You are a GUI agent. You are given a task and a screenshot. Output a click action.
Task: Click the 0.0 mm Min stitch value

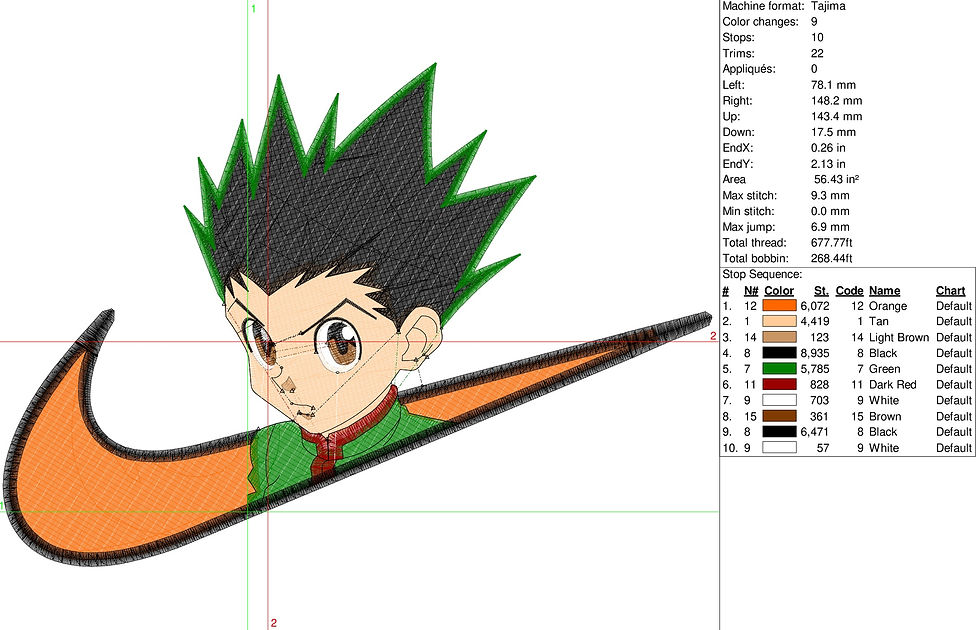(830, 211)
